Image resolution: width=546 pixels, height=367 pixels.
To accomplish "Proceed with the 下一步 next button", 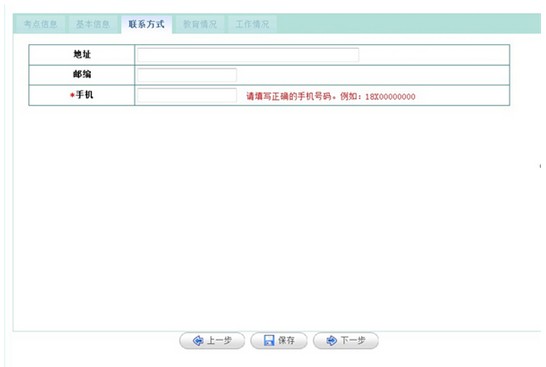I will [346, 341].
